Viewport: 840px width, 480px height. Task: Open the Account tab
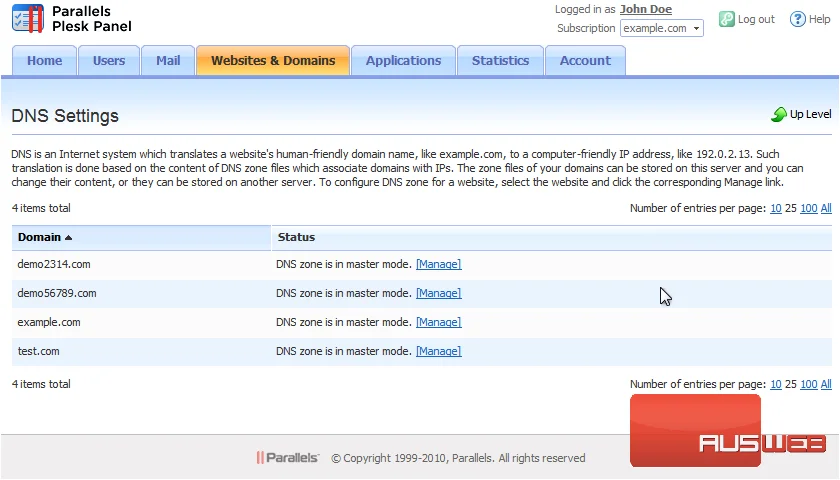585,61
